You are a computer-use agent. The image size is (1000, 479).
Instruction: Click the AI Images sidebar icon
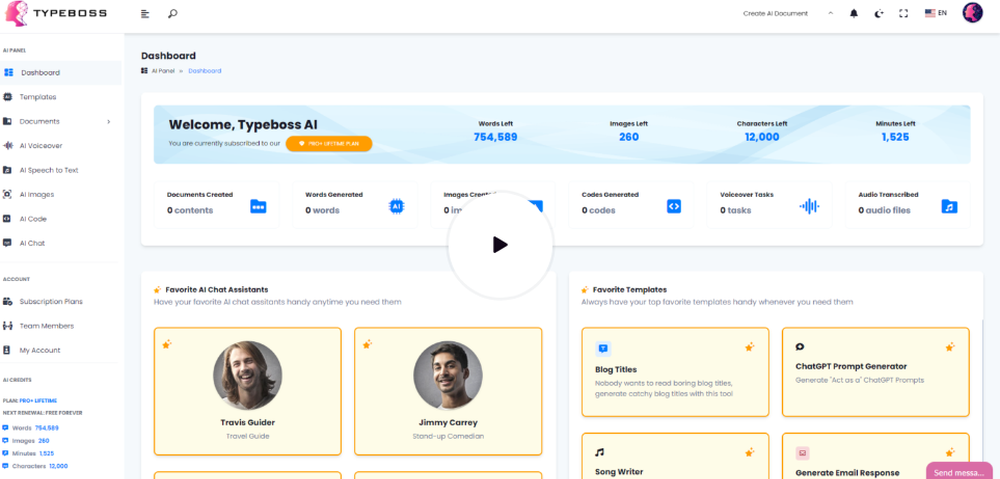7,195
